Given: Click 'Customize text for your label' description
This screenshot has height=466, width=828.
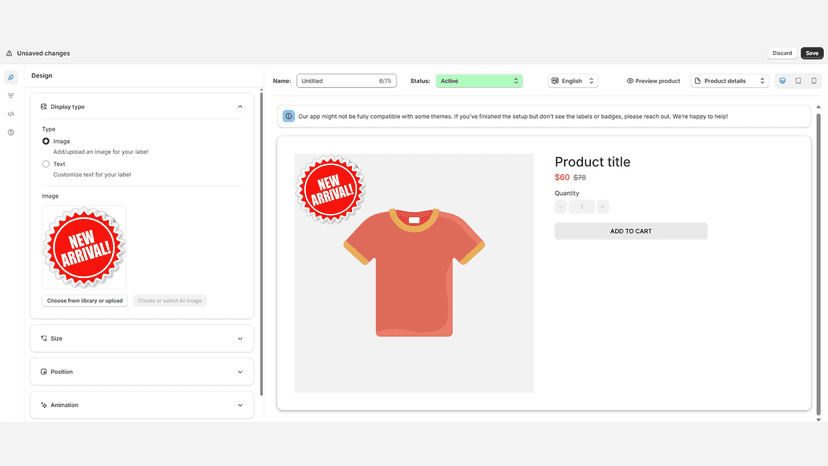Looking at the screenshot, I should click(92, 174).
